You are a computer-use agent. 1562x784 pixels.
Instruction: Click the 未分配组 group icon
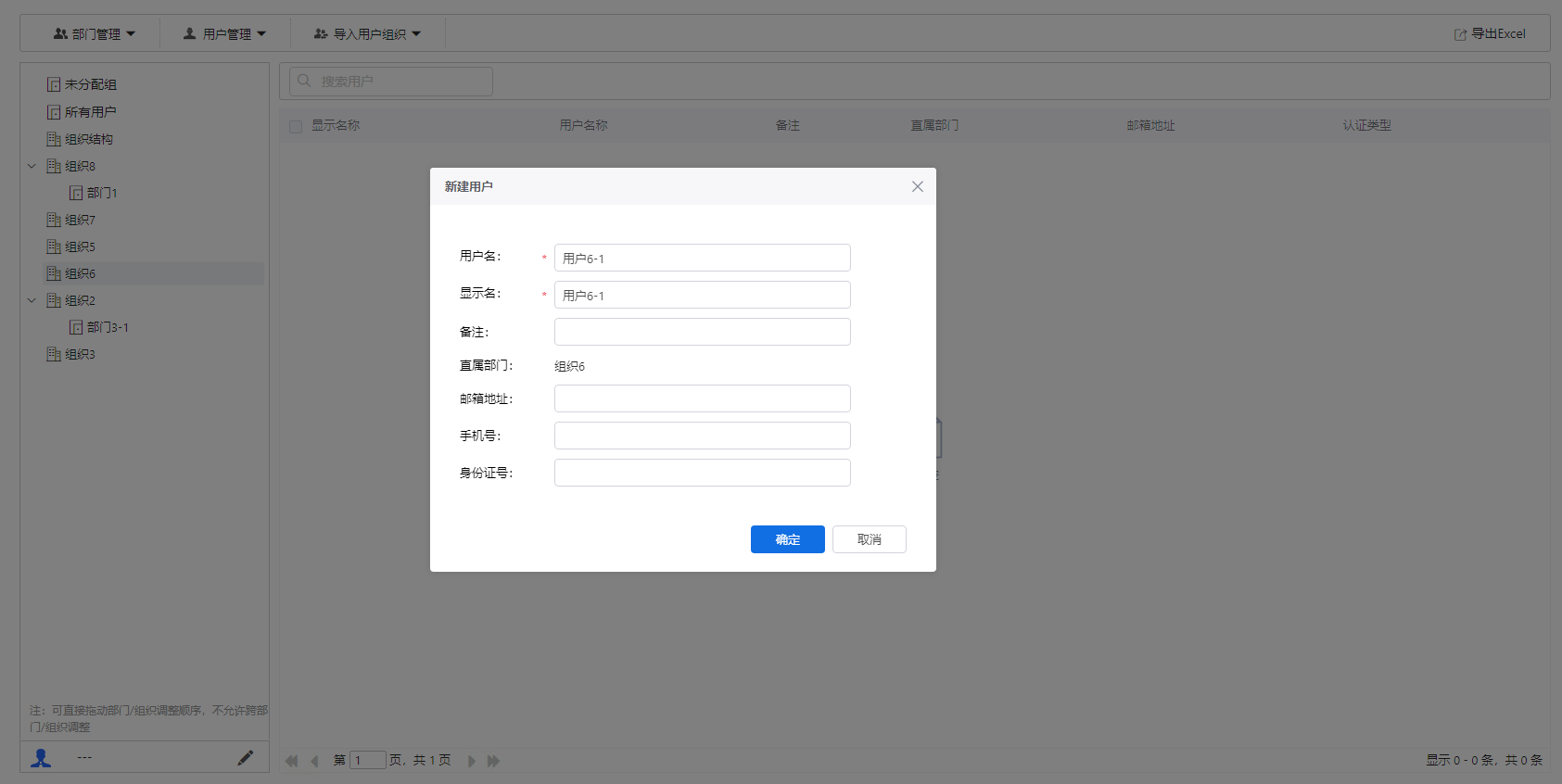point(54,84)
